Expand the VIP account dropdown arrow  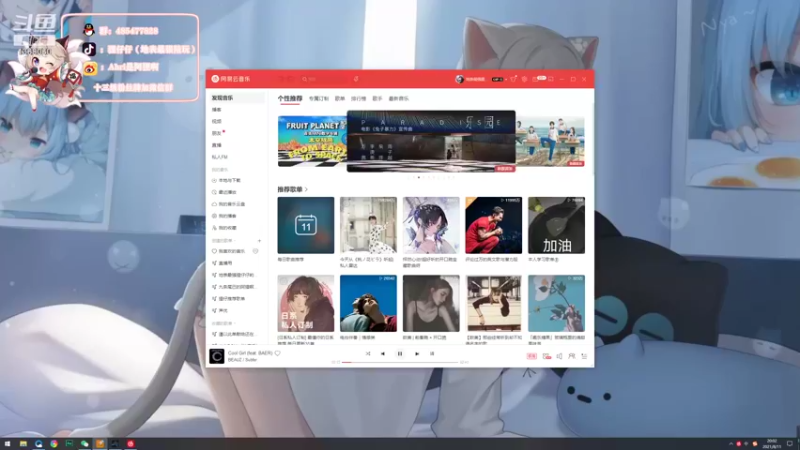tap(506, 79)
